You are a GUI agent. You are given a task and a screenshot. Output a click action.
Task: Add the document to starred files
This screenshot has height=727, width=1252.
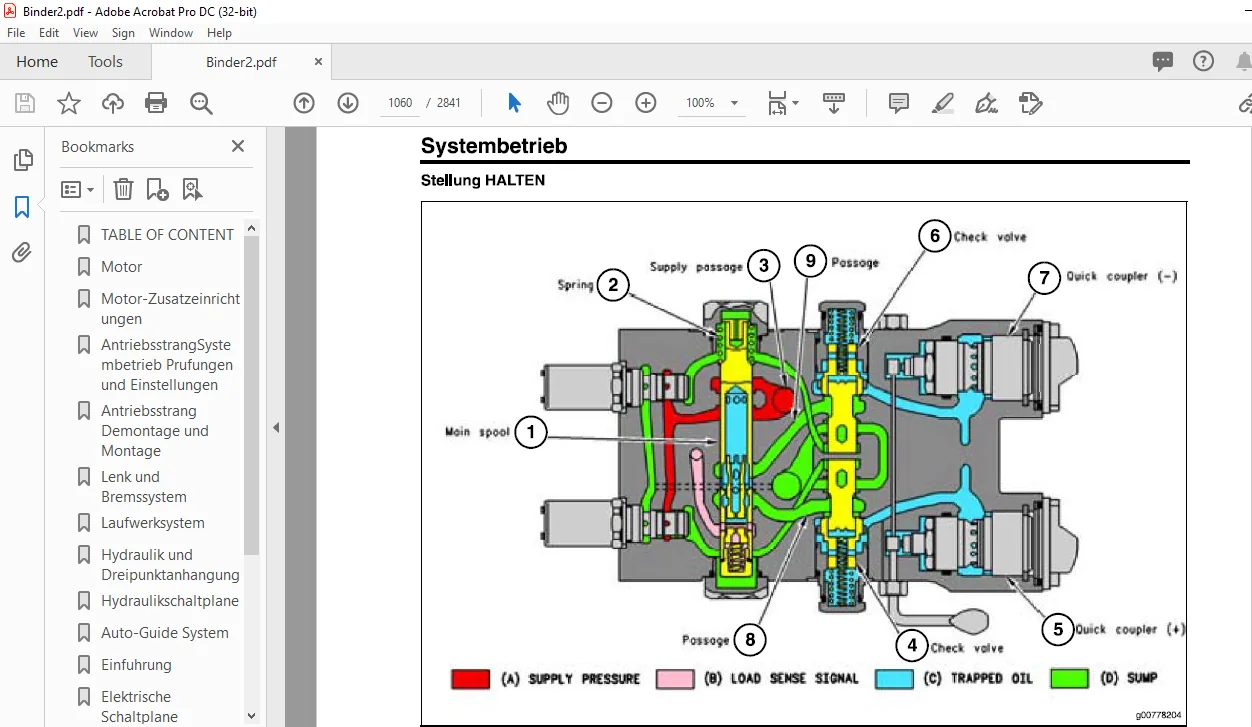coord(68,103)
